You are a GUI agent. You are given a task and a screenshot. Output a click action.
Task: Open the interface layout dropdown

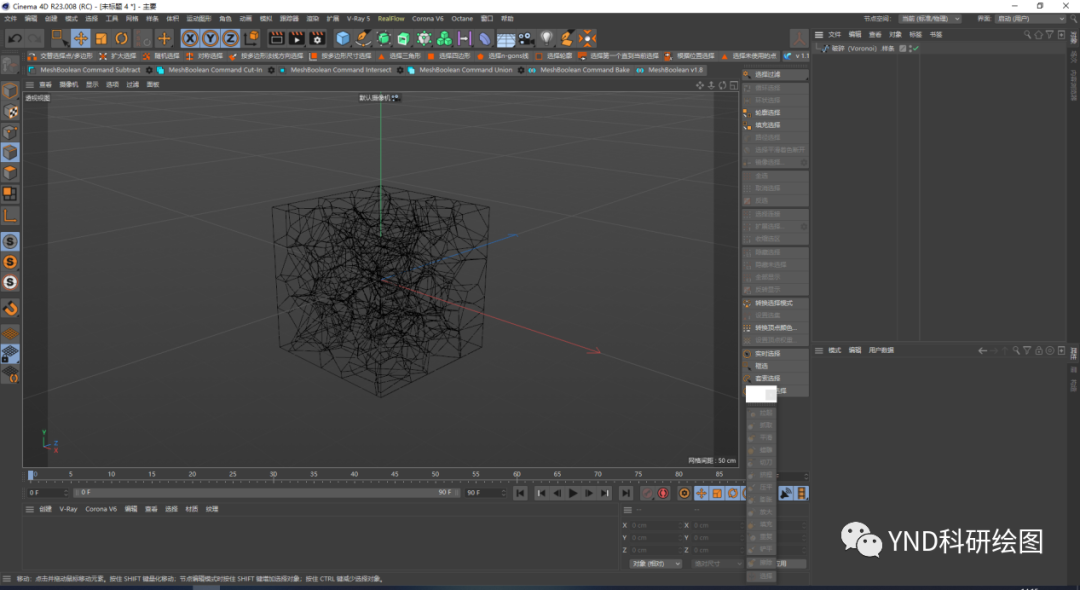click(x=1030, y=19)
